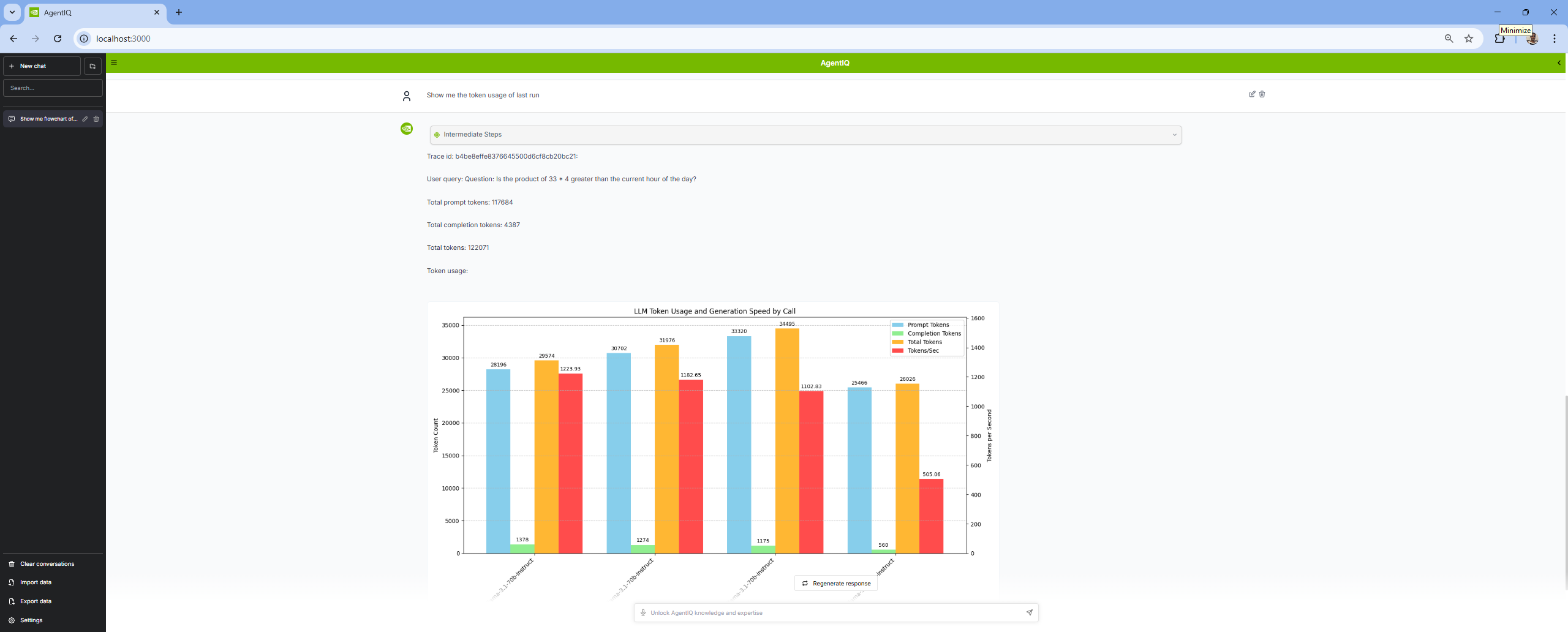Click the Regenerate response button
1568x632 pixels.
coord(836,584)
